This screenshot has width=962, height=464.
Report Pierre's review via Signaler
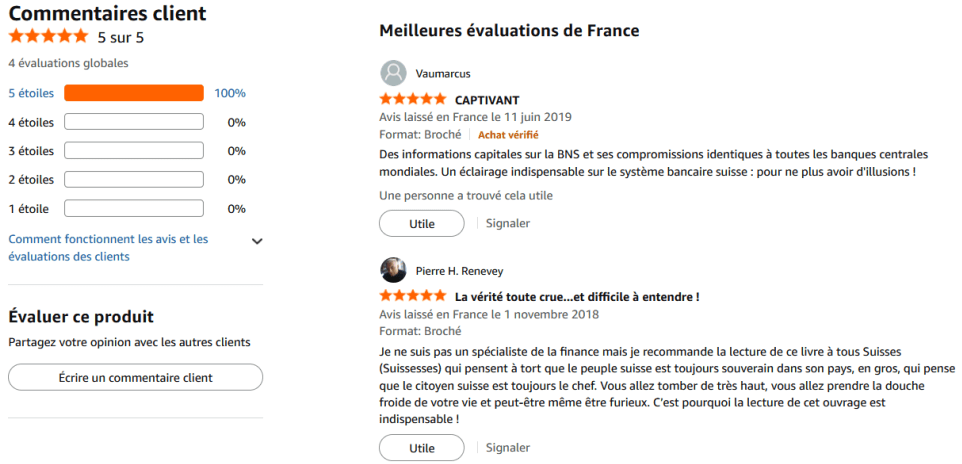[507, 448]
